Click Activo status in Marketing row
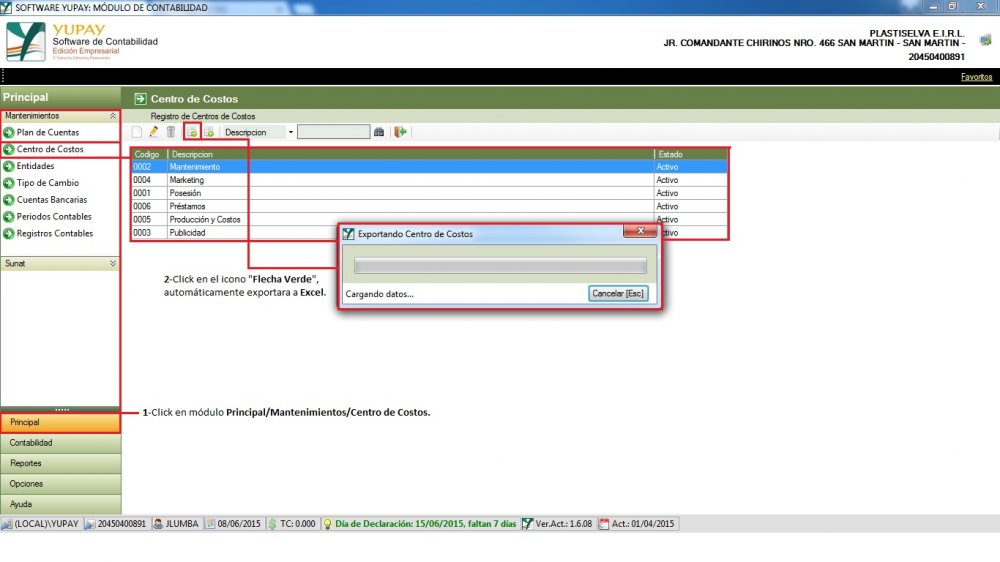This screenshot has width=1000, height=562. point(667,180)
